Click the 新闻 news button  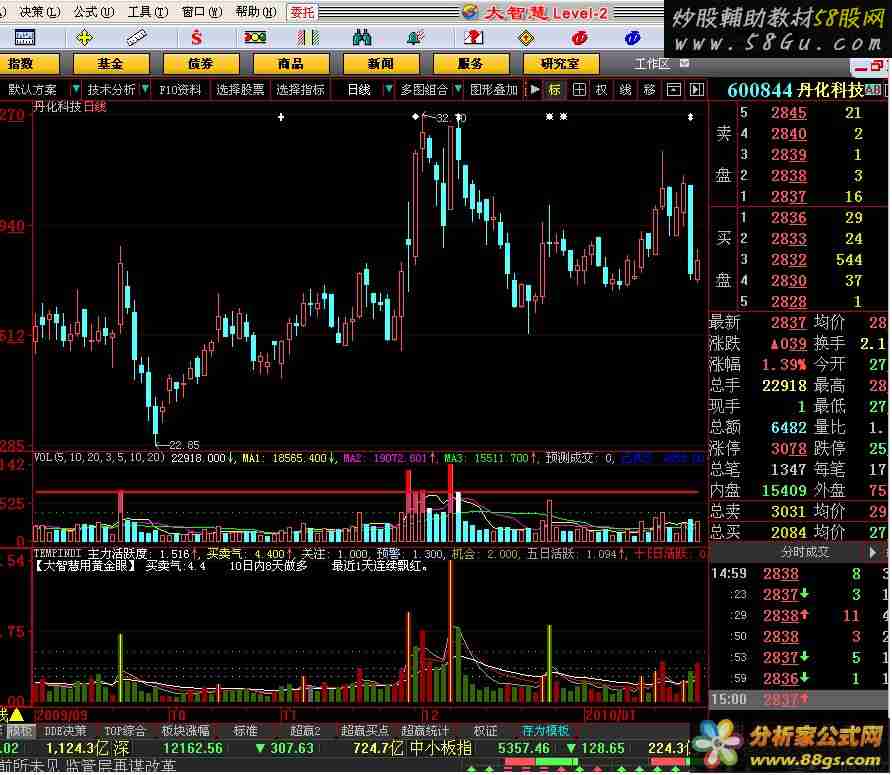pyautogui.click(x=381, y=64)
